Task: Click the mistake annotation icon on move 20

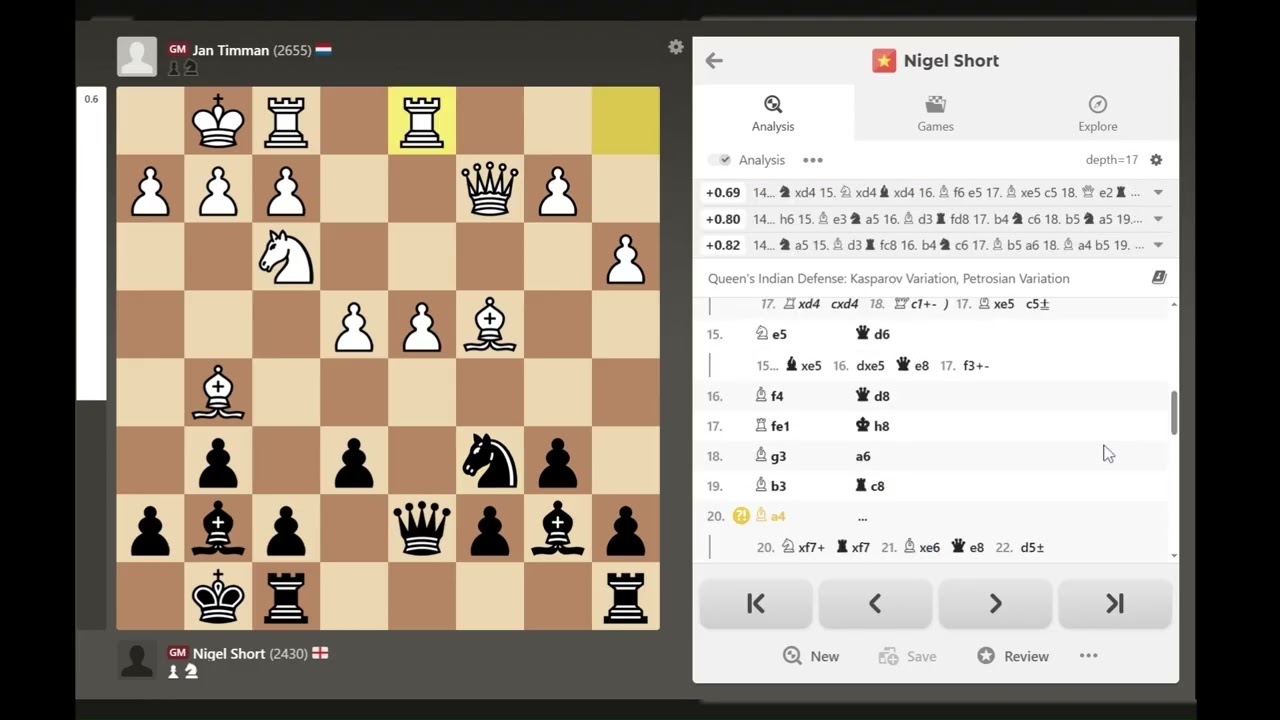Action: pos(741,516)
